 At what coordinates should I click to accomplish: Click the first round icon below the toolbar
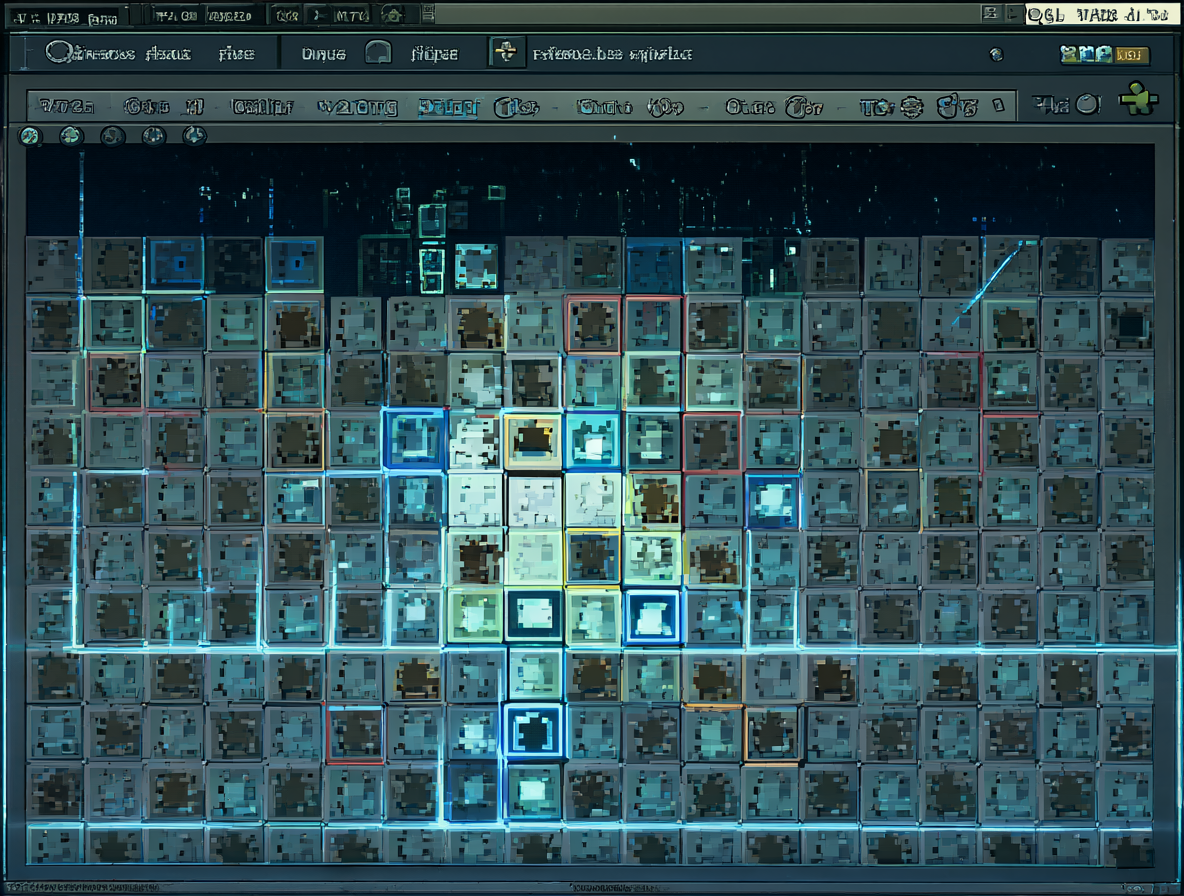pyautogui.click(x=29, y=136)
